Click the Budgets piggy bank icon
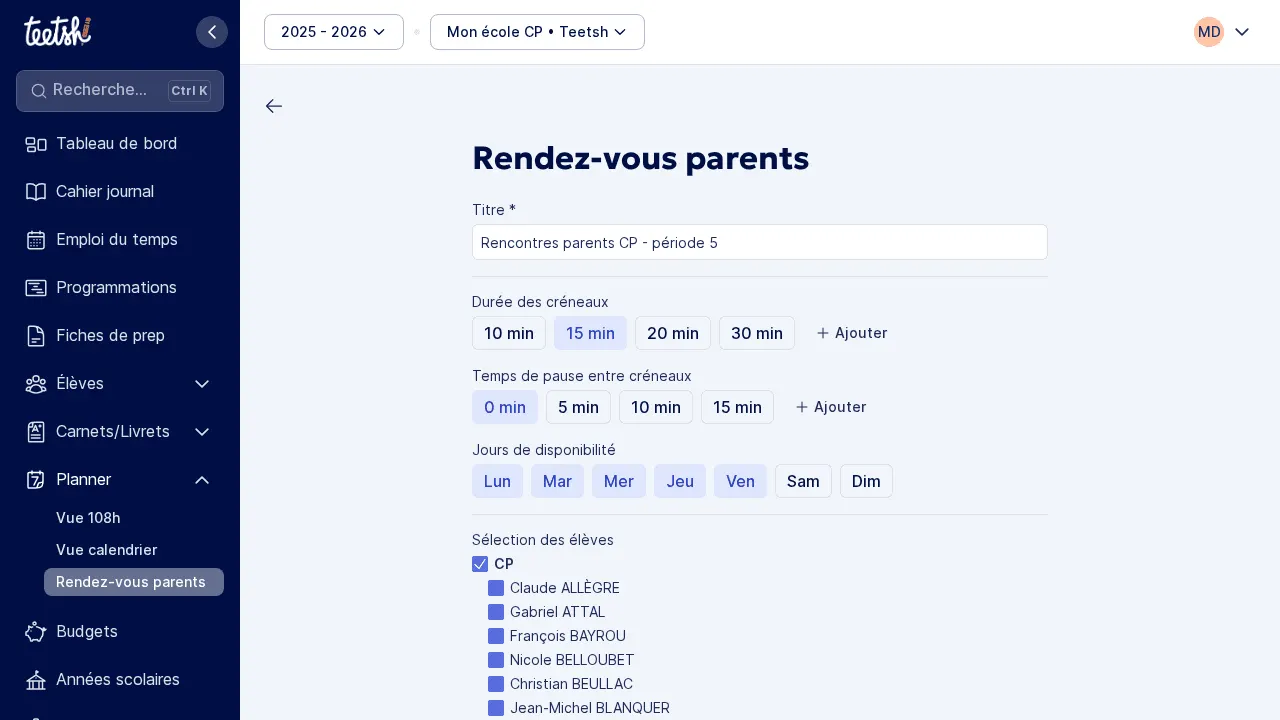This screenshot has height=720, width=1280. [36, 632]
